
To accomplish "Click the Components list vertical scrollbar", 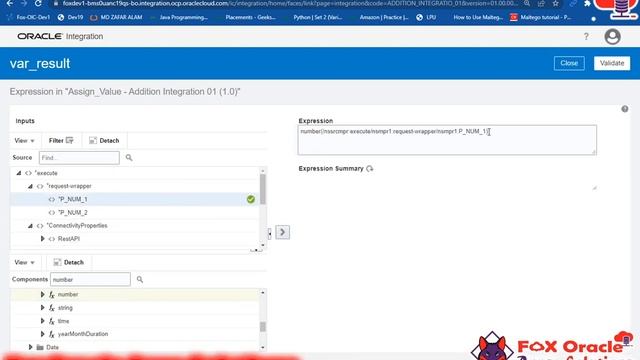I will pos(263,327).
